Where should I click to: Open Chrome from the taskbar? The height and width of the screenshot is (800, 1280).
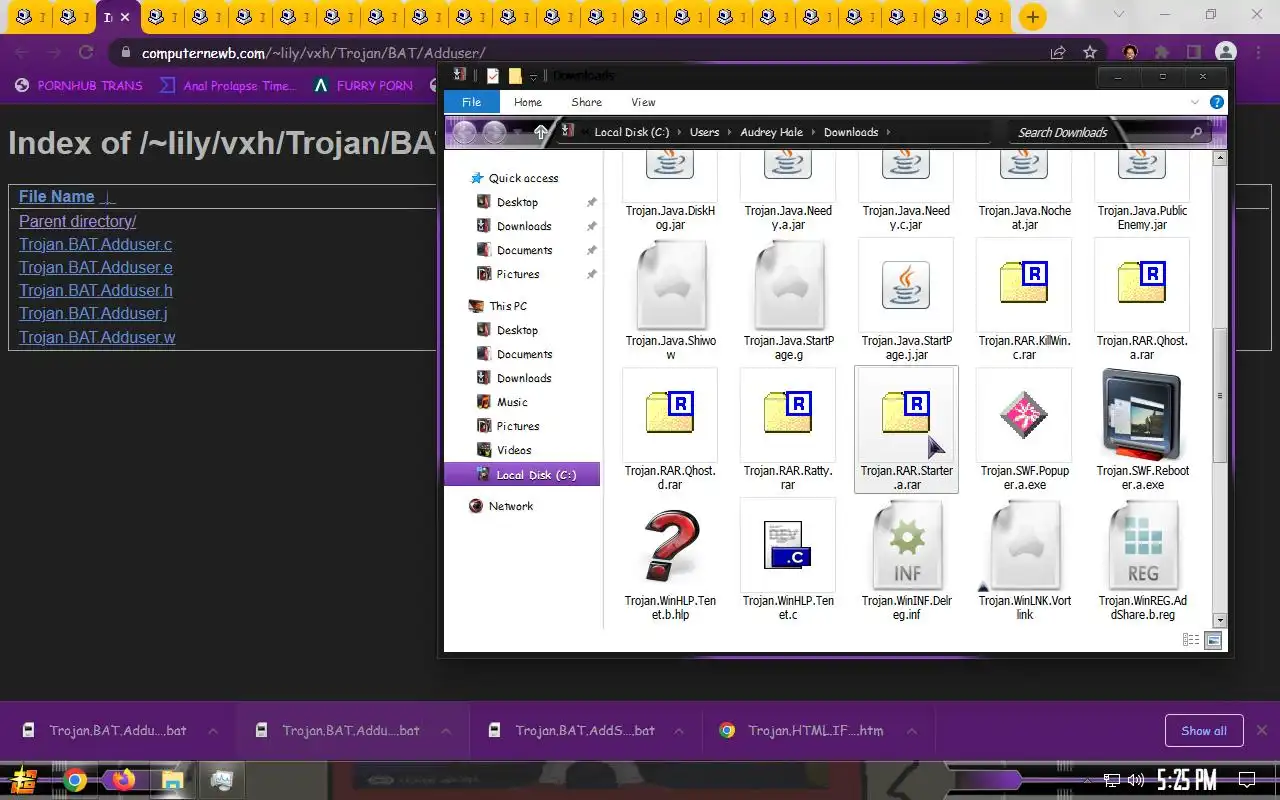tap(75, 780)
